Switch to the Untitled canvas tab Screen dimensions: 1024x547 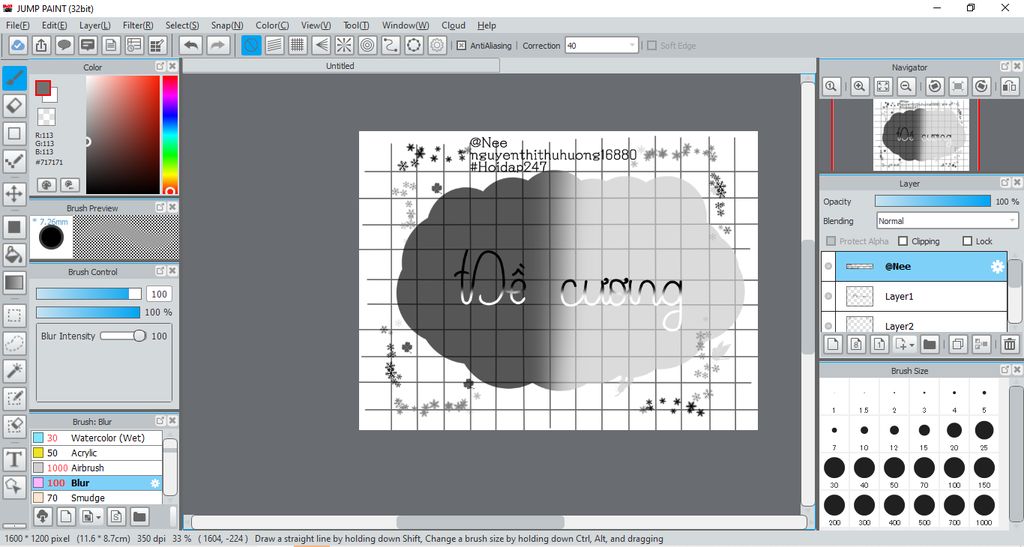[x=340, y=66]
